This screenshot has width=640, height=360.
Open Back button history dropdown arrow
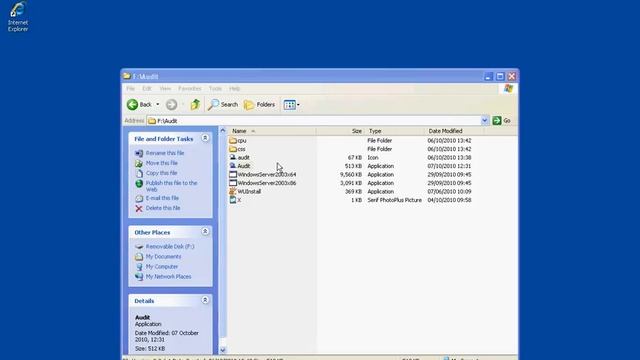(158, 104)
